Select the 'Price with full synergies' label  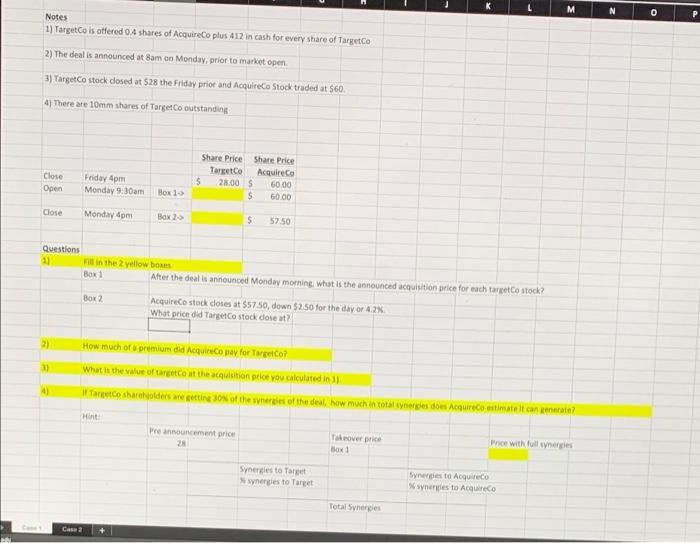531,444
